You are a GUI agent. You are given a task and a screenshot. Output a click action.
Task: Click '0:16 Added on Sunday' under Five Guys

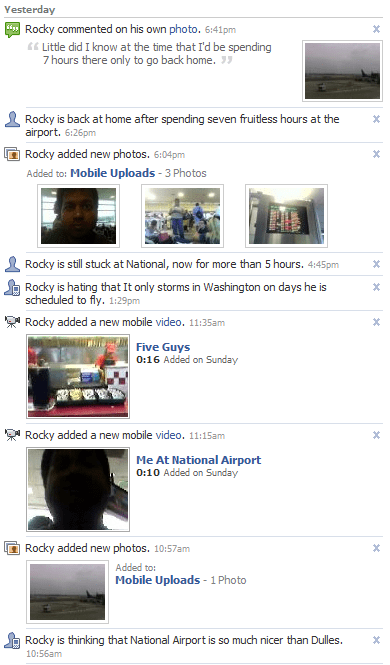[187, 360]
